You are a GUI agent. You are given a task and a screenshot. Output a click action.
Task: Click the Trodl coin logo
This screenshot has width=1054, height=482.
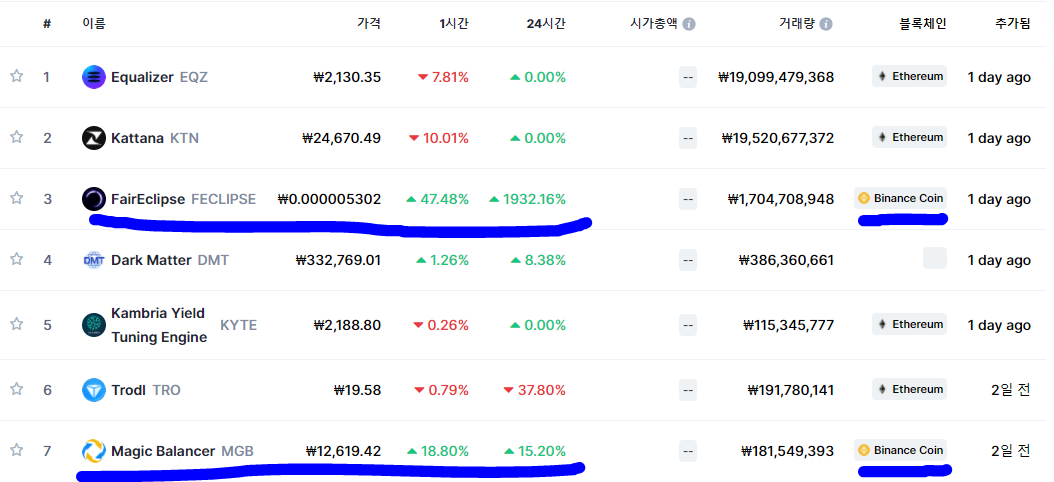tap(93, 390)
